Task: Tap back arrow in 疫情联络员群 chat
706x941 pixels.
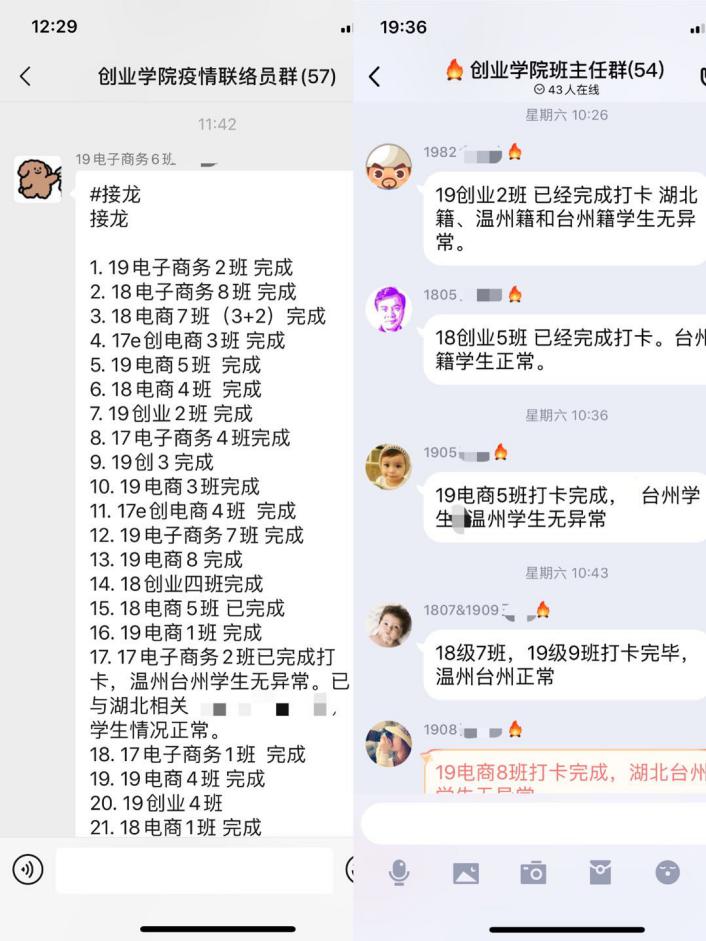Action: (25, 76)
